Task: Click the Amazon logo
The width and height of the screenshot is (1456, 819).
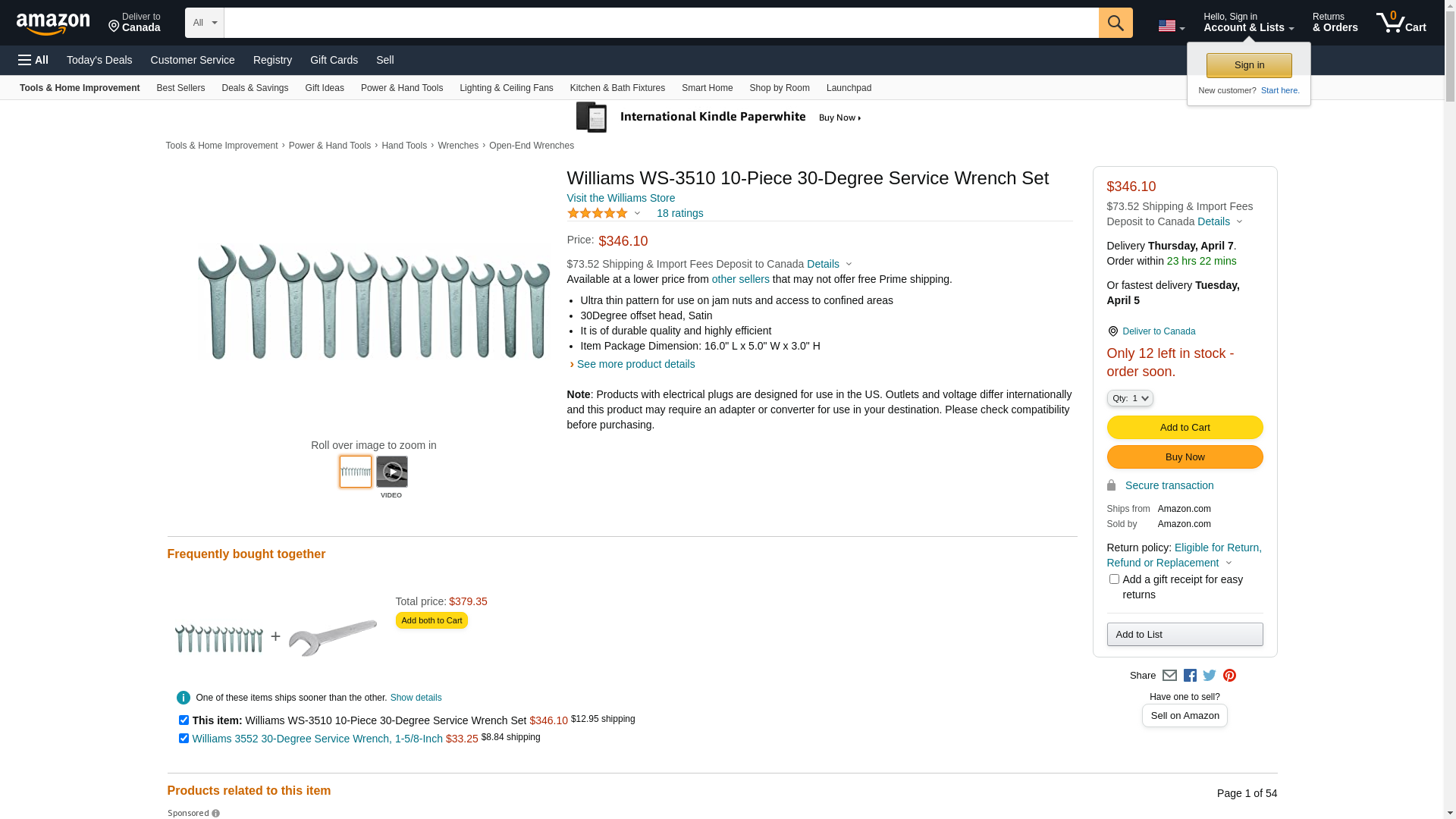Action: click(x=53, y=24)
